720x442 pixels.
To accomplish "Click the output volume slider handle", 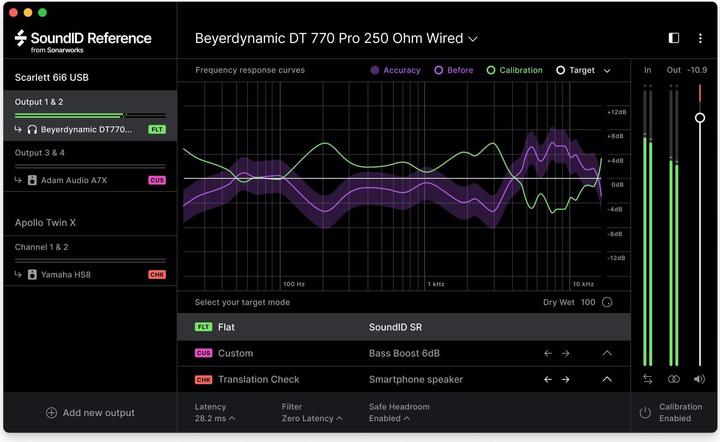I will click(700, 118).
